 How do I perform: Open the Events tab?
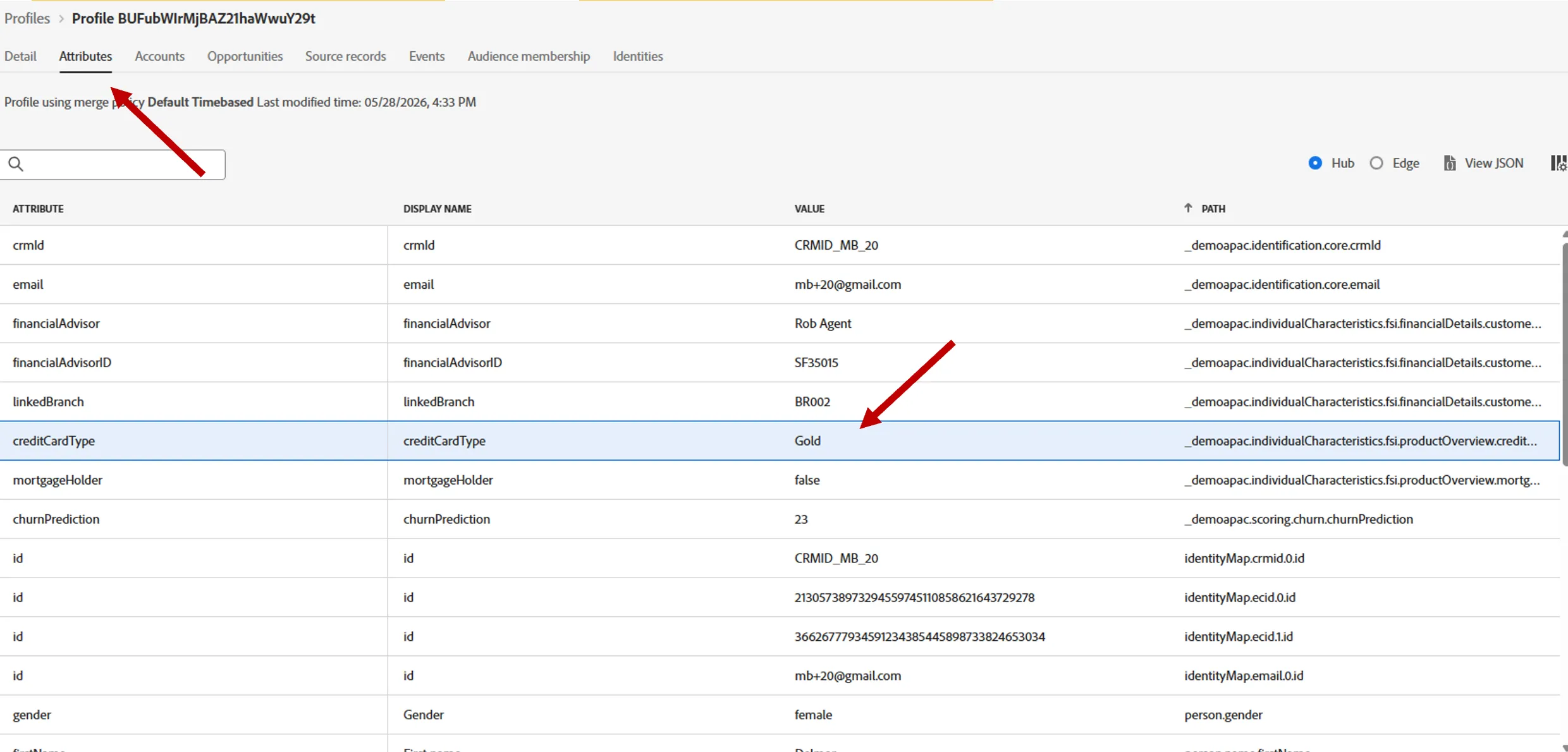(x=427, y=56)
